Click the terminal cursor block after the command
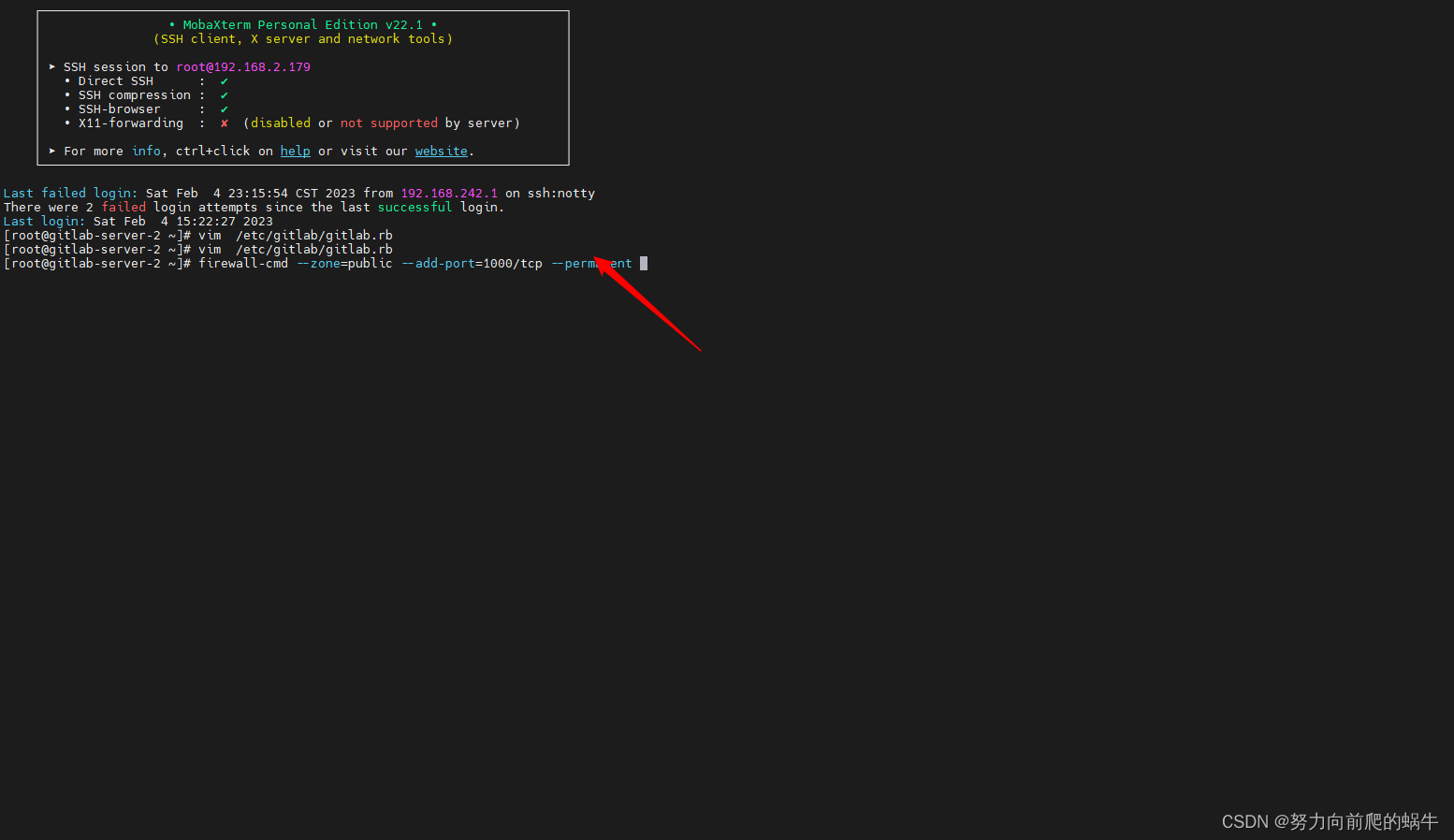The image size is (1454, 840). 644,264
